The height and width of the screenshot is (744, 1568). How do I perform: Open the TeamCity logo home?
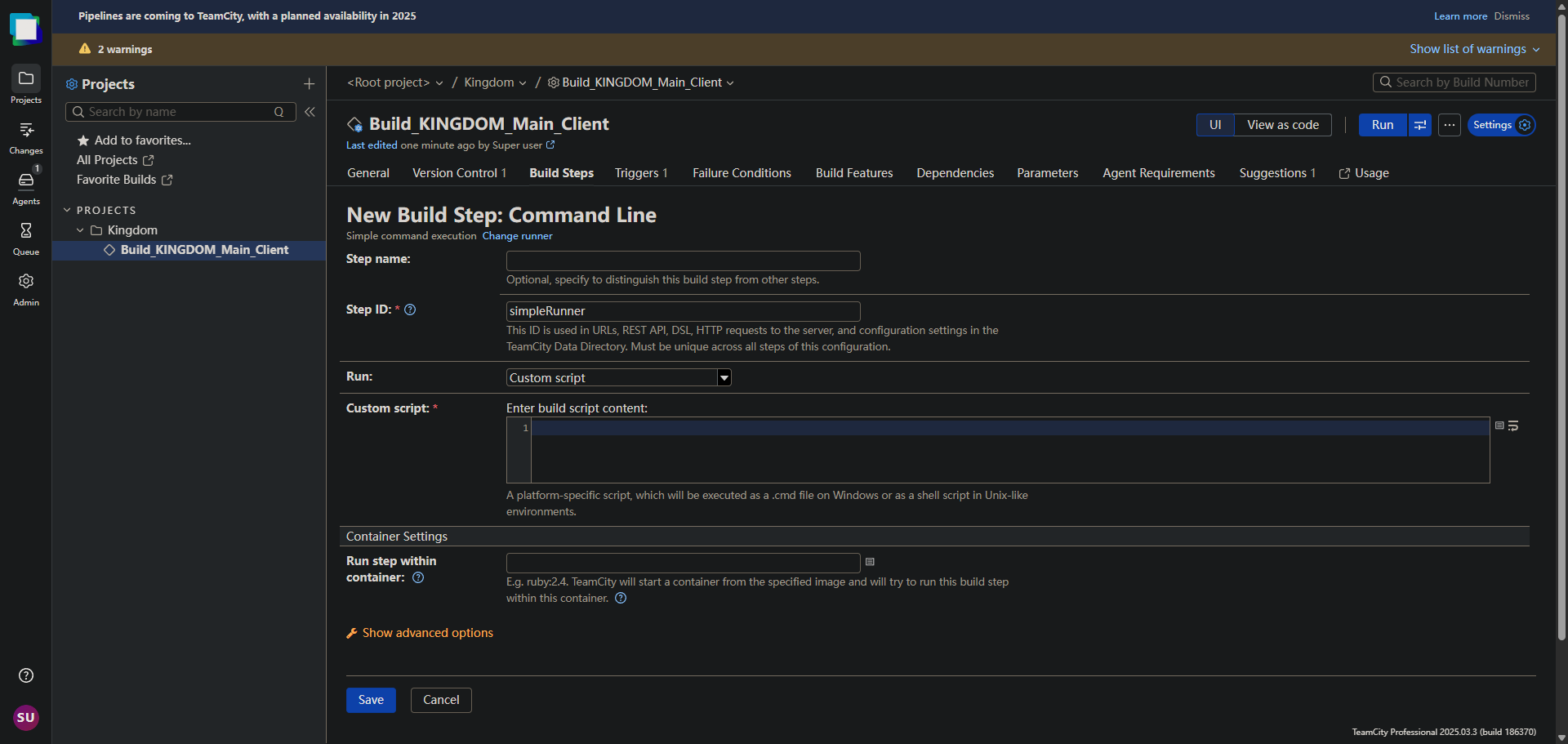coord(25,29)
